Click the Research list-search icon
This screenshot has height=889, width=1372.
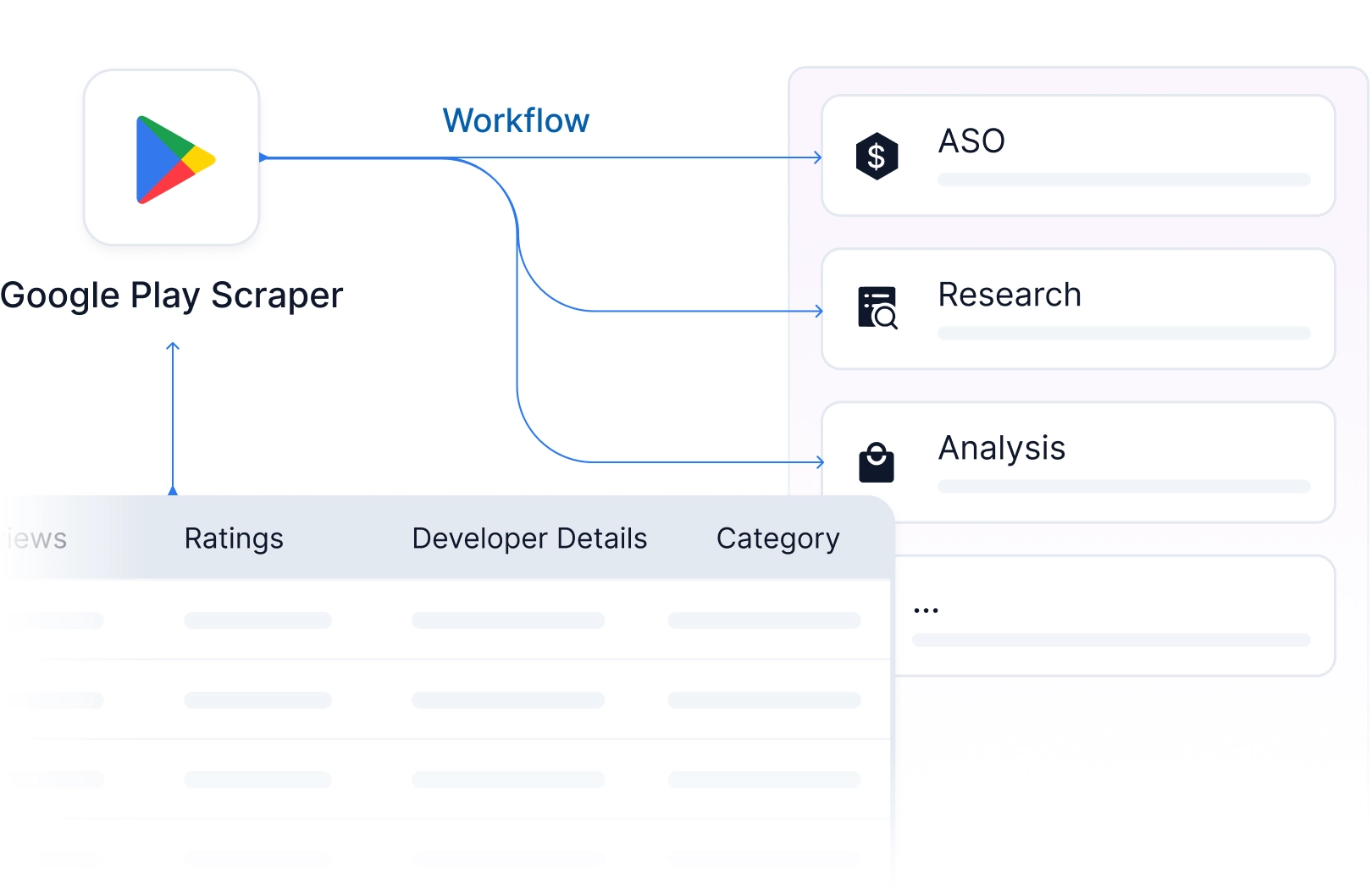[x=877, y=308]
